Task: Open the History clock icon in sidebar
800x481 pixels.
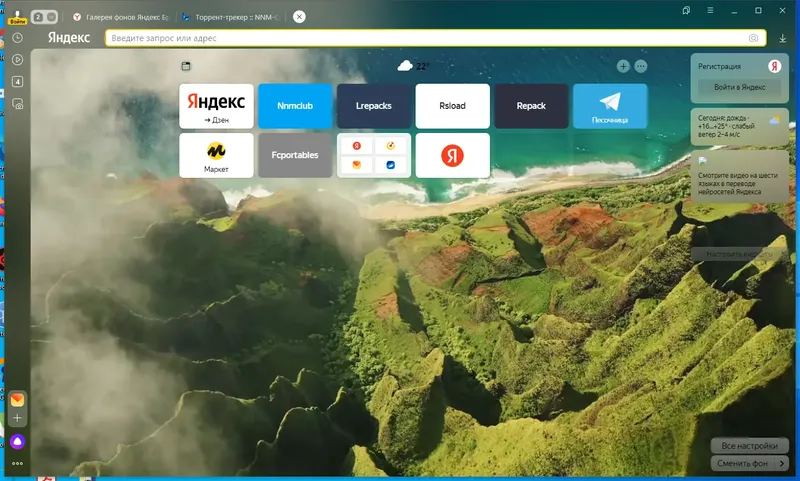Action: point(17,38)
